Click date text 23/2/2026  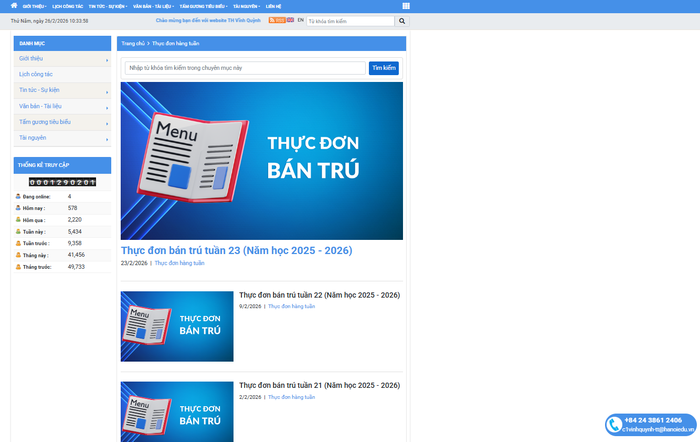click(134, 263)
